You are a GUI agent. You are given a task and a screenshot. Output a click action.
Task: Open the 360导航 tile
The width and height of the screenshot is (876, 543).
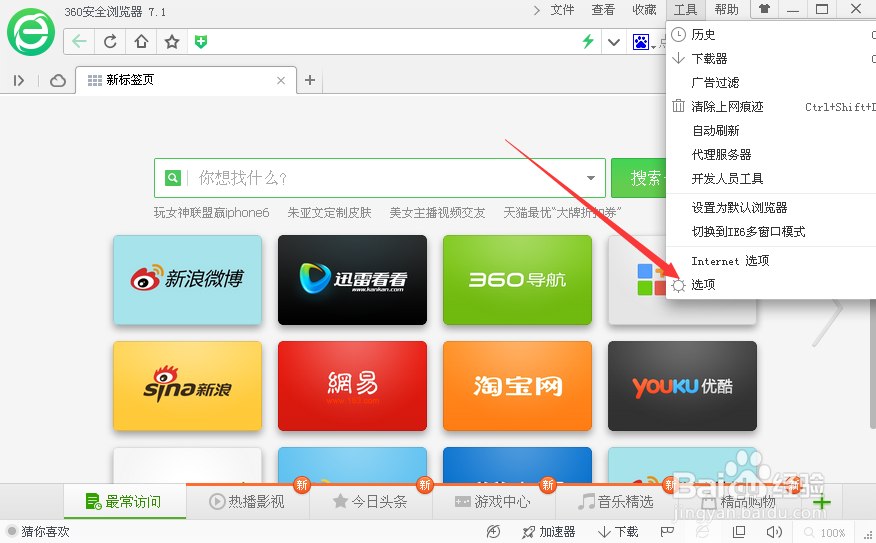point(517,279)
